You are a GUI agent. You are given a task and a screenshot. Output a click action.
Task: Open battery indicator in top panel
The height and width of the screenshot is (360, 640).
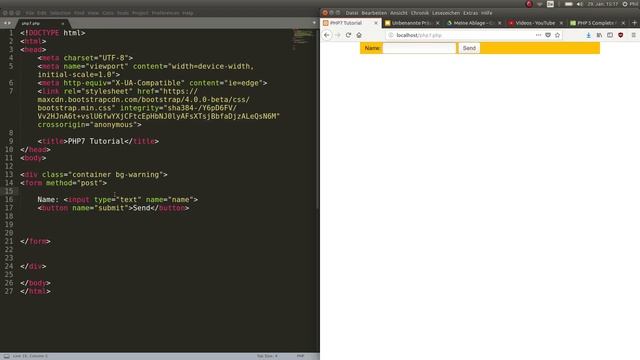tap(569, 4)
